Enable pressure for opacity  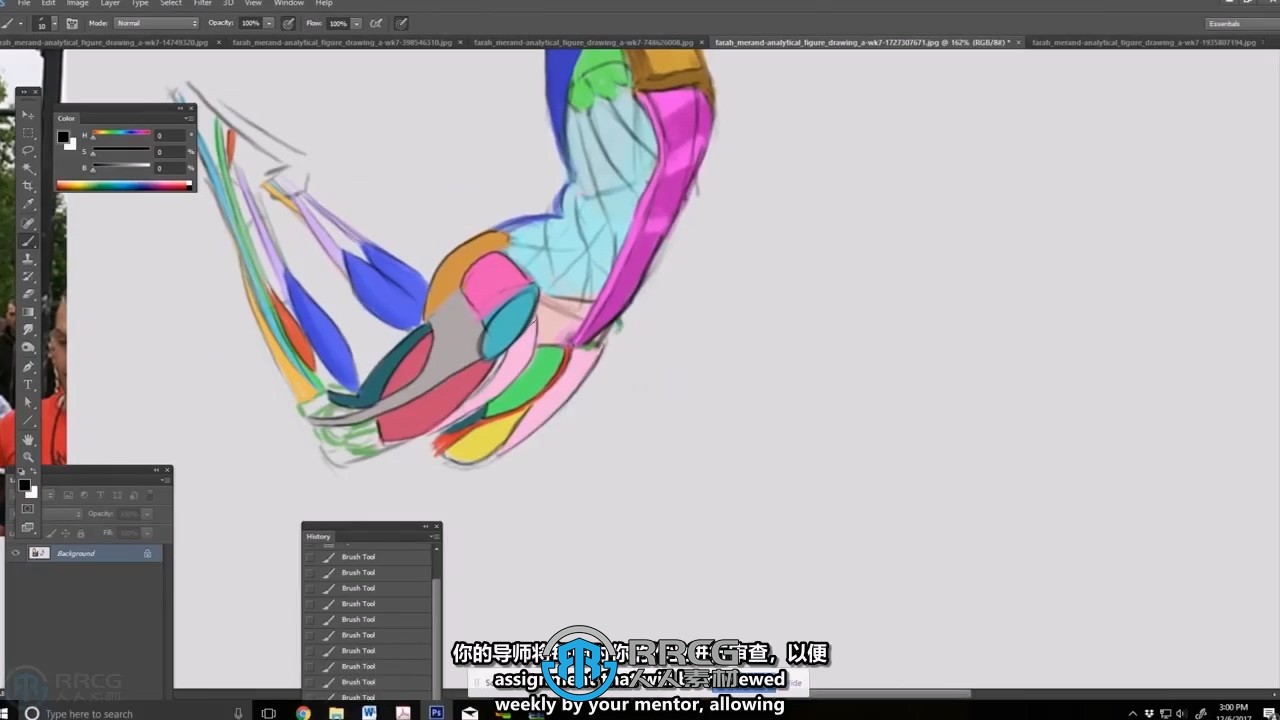[x=289, y=23]
